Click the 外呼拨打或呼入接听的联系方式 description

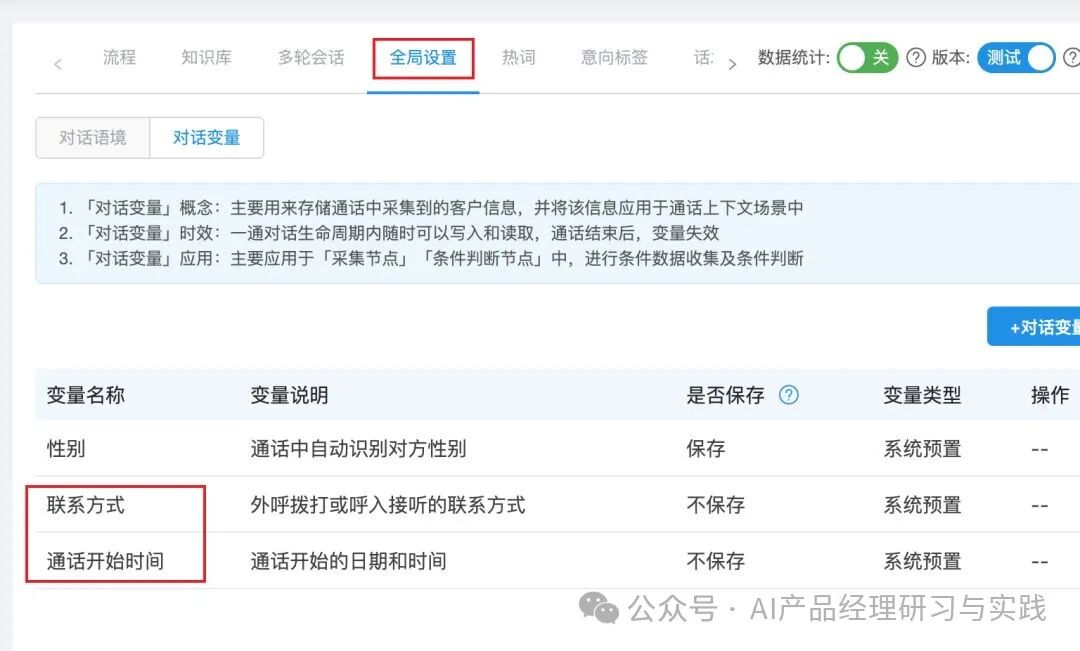[x=388, y=505]
